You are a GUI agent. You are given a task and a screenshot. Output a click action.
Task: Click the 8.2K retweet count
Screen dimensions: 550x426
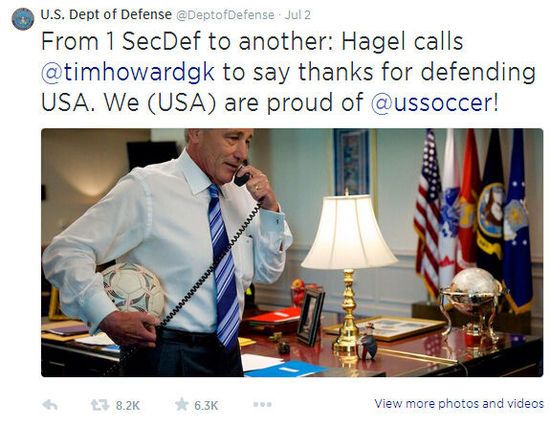click(128, 406)
